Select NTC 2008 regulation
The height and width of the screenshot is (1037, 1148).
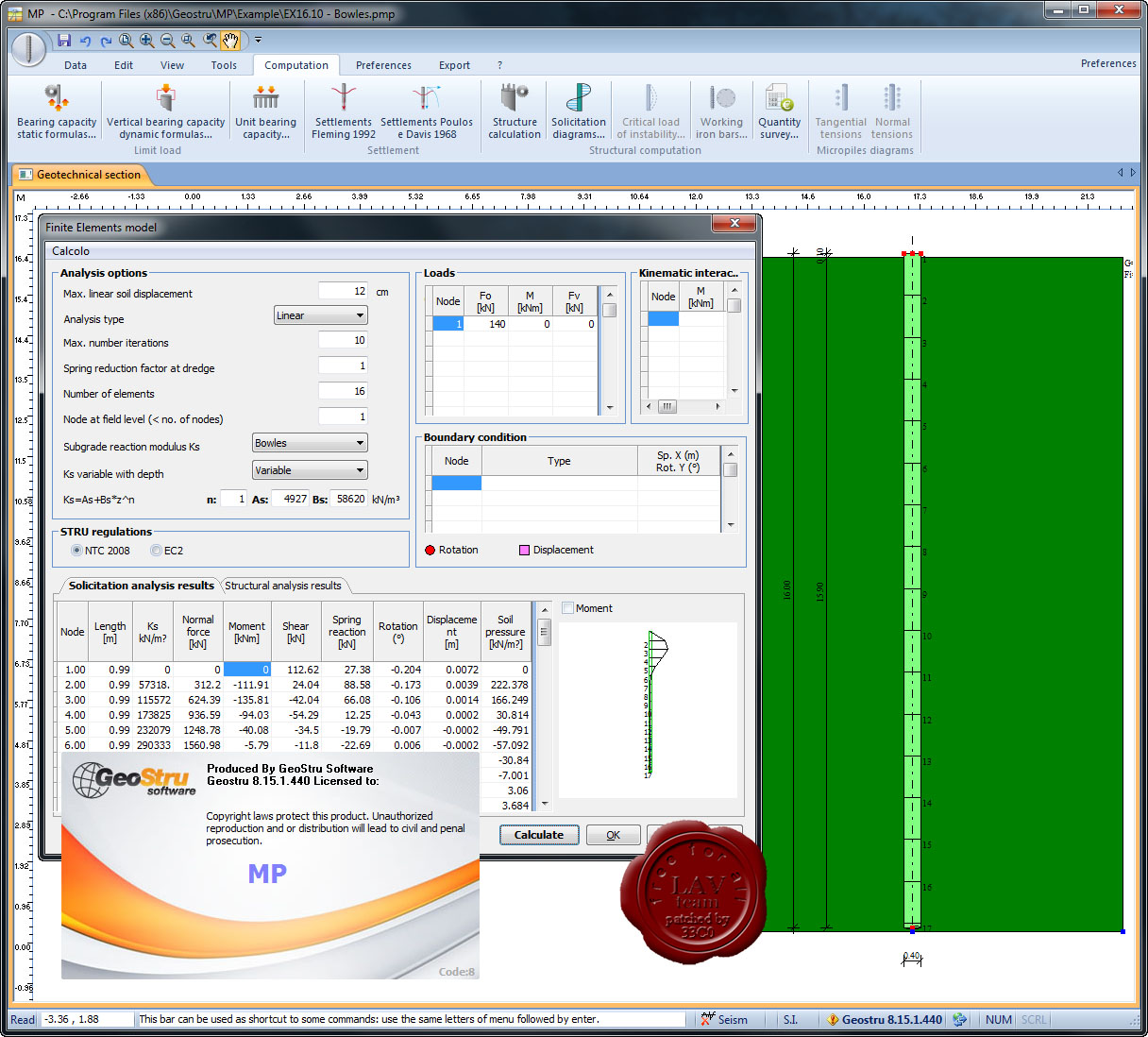77,551
